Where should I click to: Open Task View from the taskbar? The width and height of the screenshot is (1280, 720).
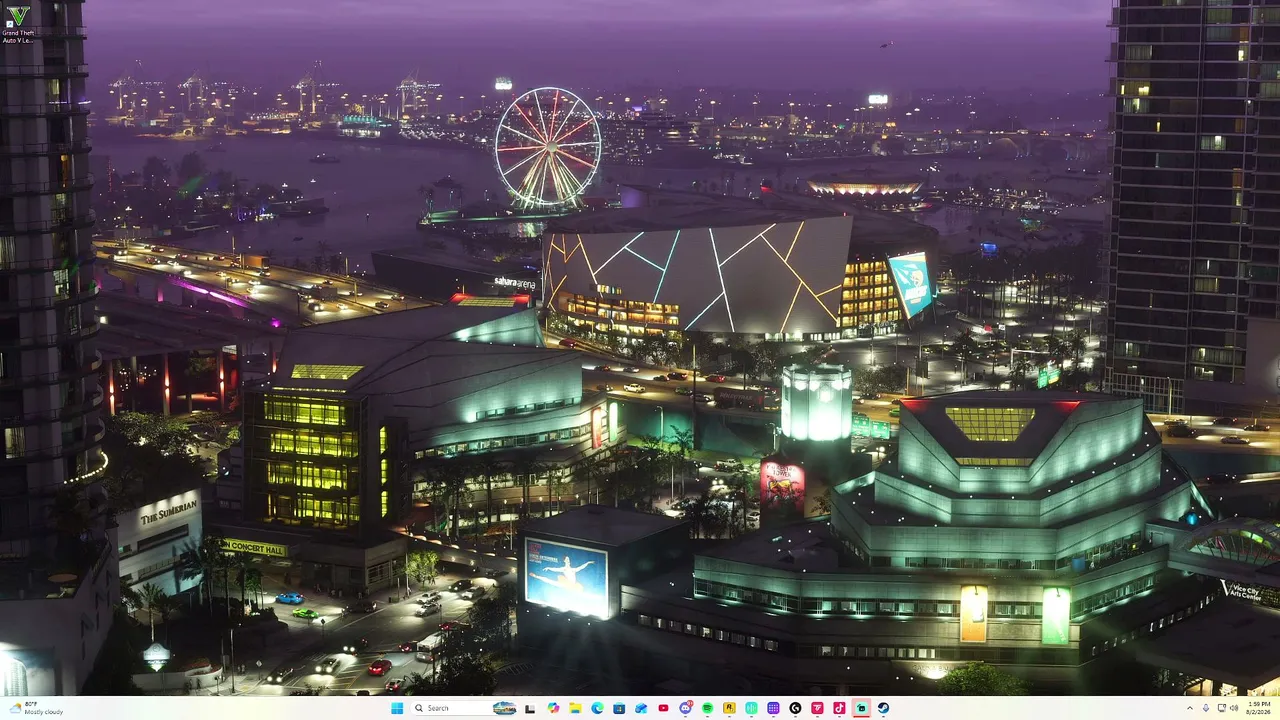(530, 708)
